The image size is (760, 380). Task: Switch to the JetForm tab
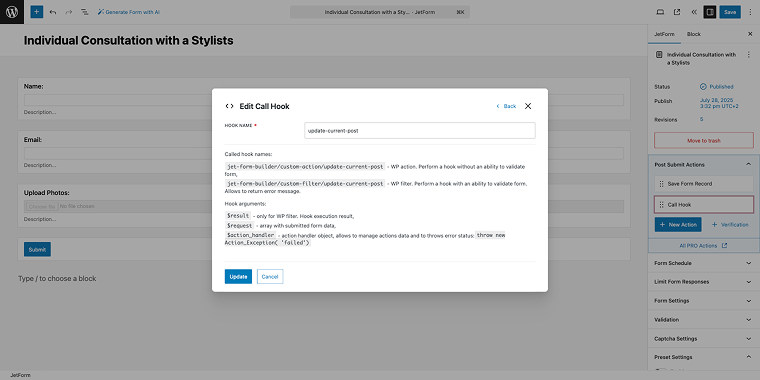[x=664, y=34]
